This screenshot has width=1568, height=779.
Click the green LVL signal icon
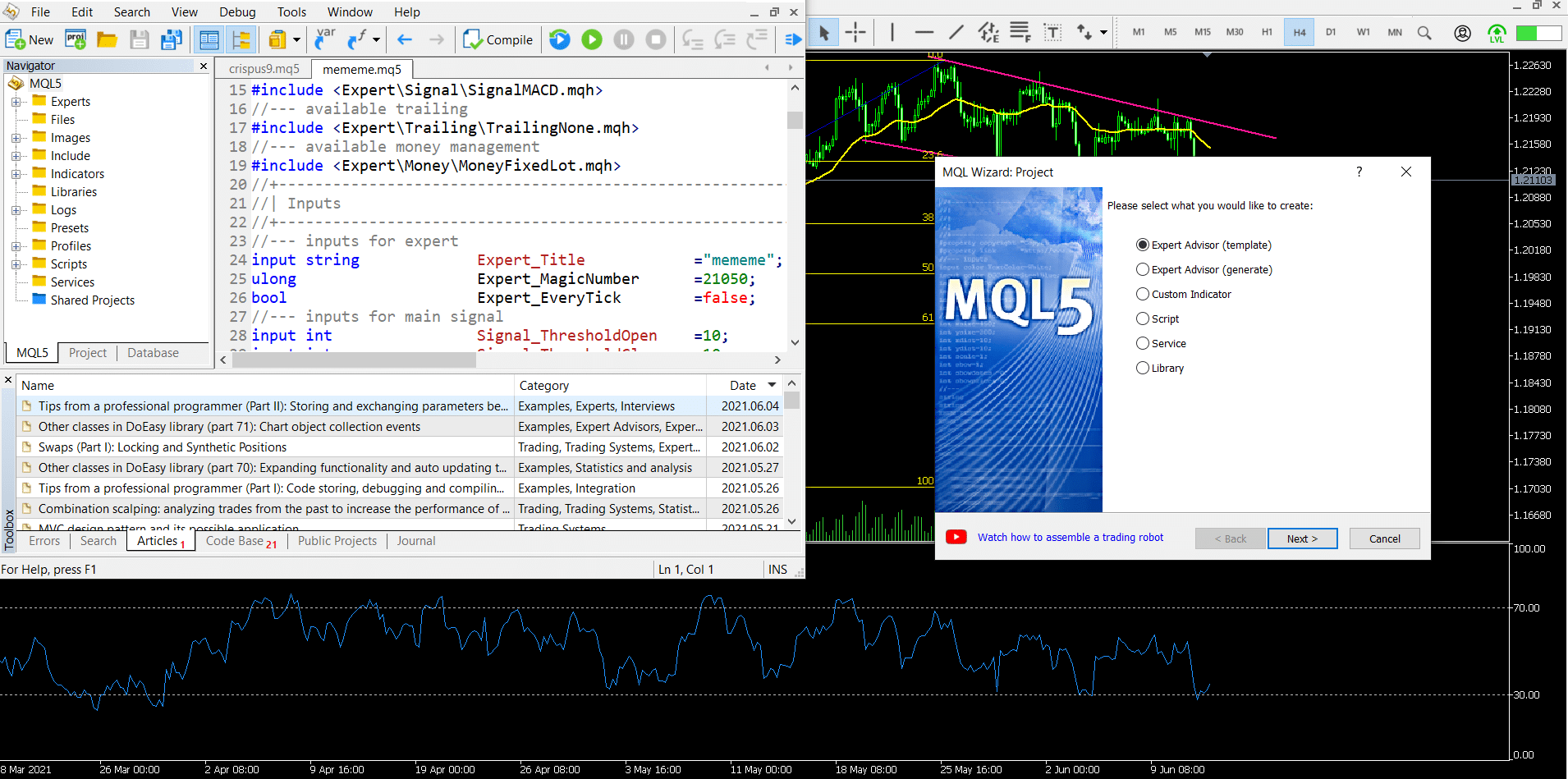pos(1497,33)
